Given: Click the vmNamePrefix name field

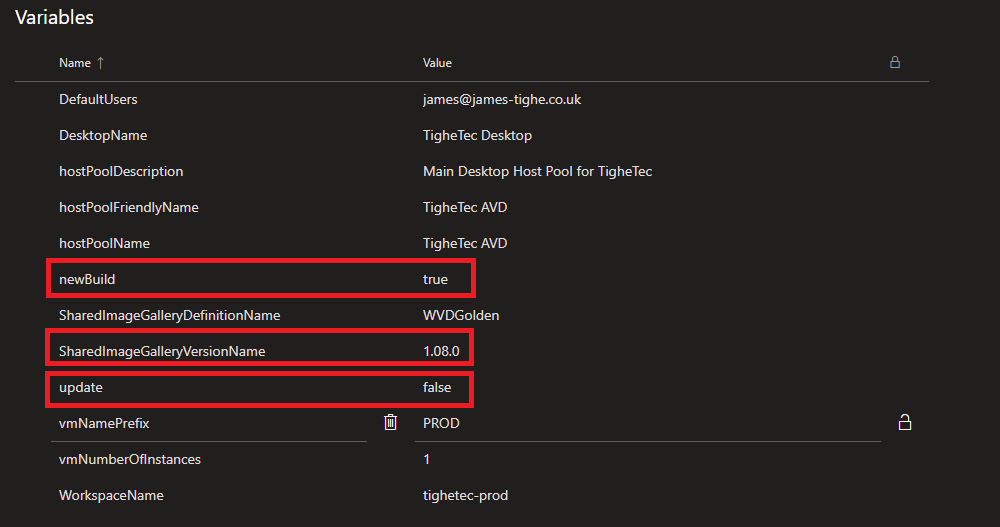Looking at the screenshot, I should 200,423.
